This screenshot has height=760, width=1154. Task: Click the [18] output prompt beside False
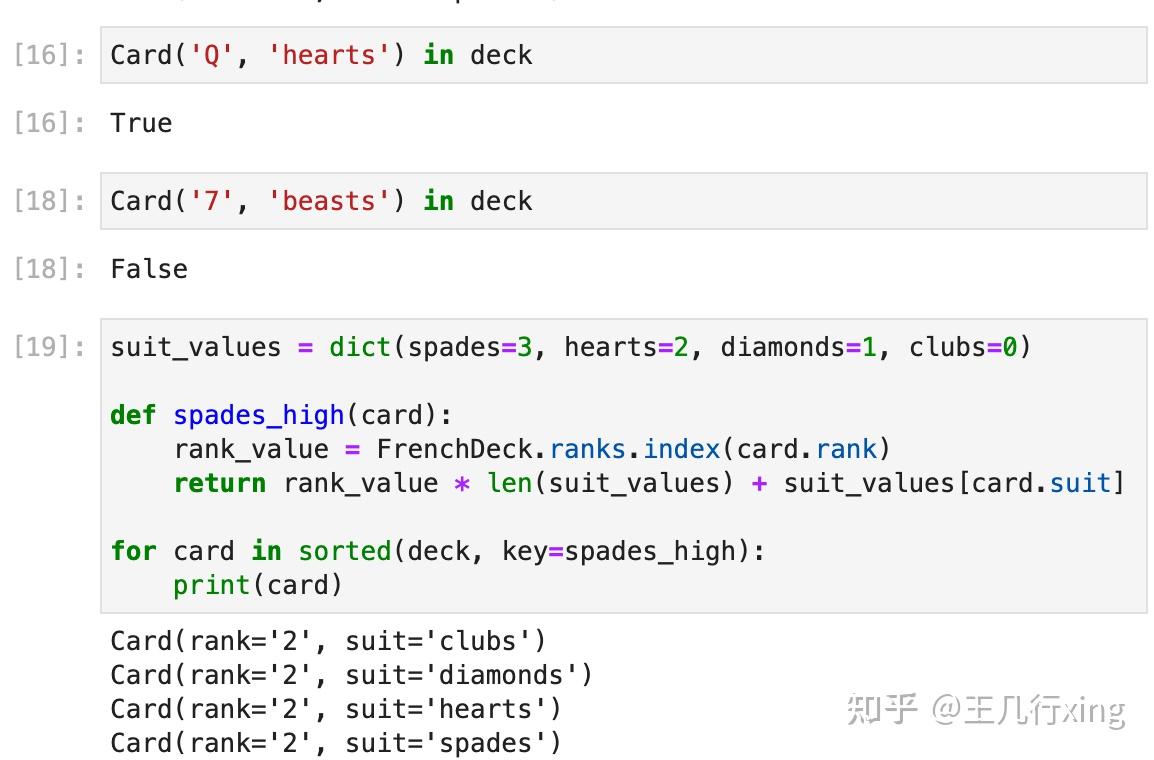click(x=49, y=269)
